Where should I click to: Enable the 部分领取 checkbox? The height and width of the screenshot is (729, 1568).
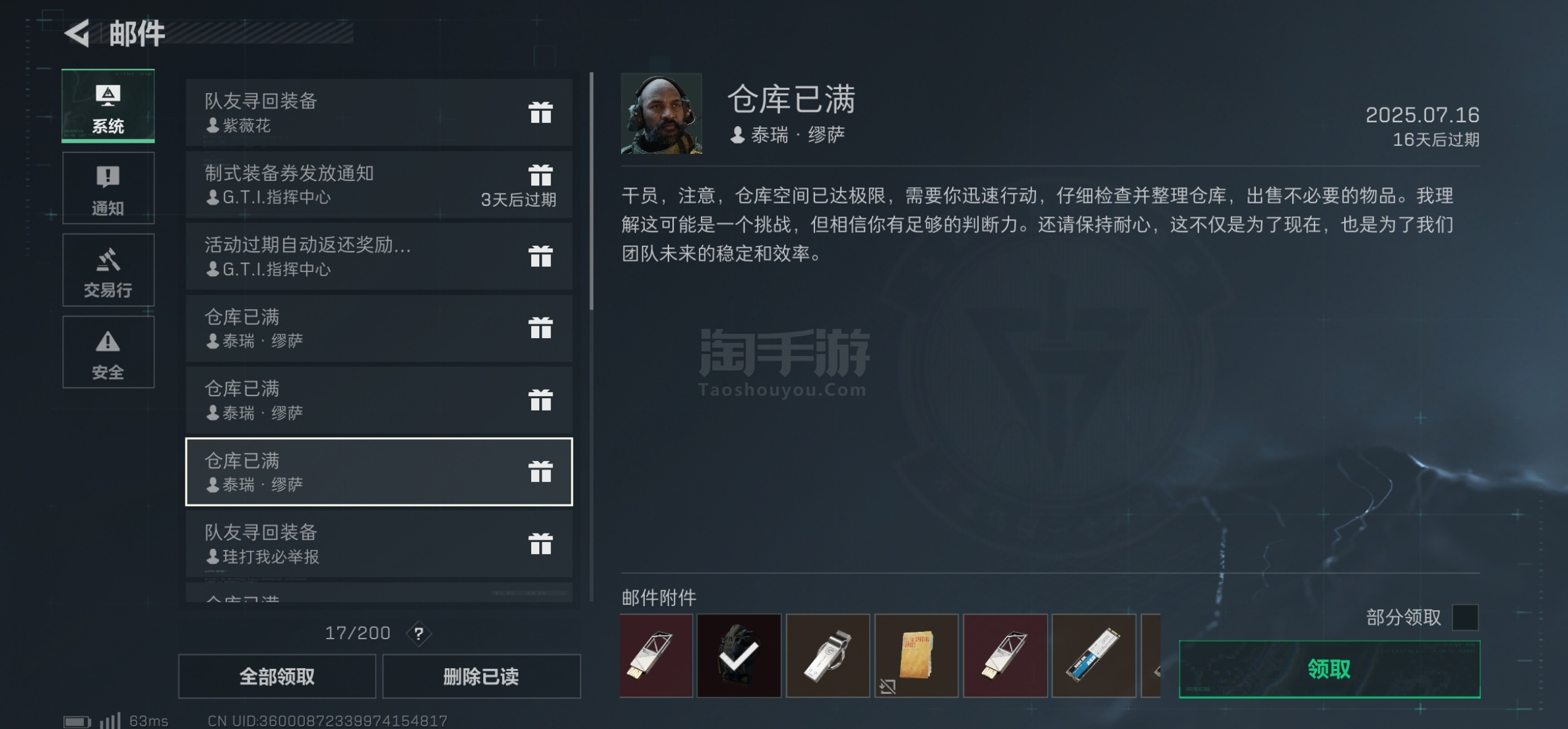coord(1465,617)
